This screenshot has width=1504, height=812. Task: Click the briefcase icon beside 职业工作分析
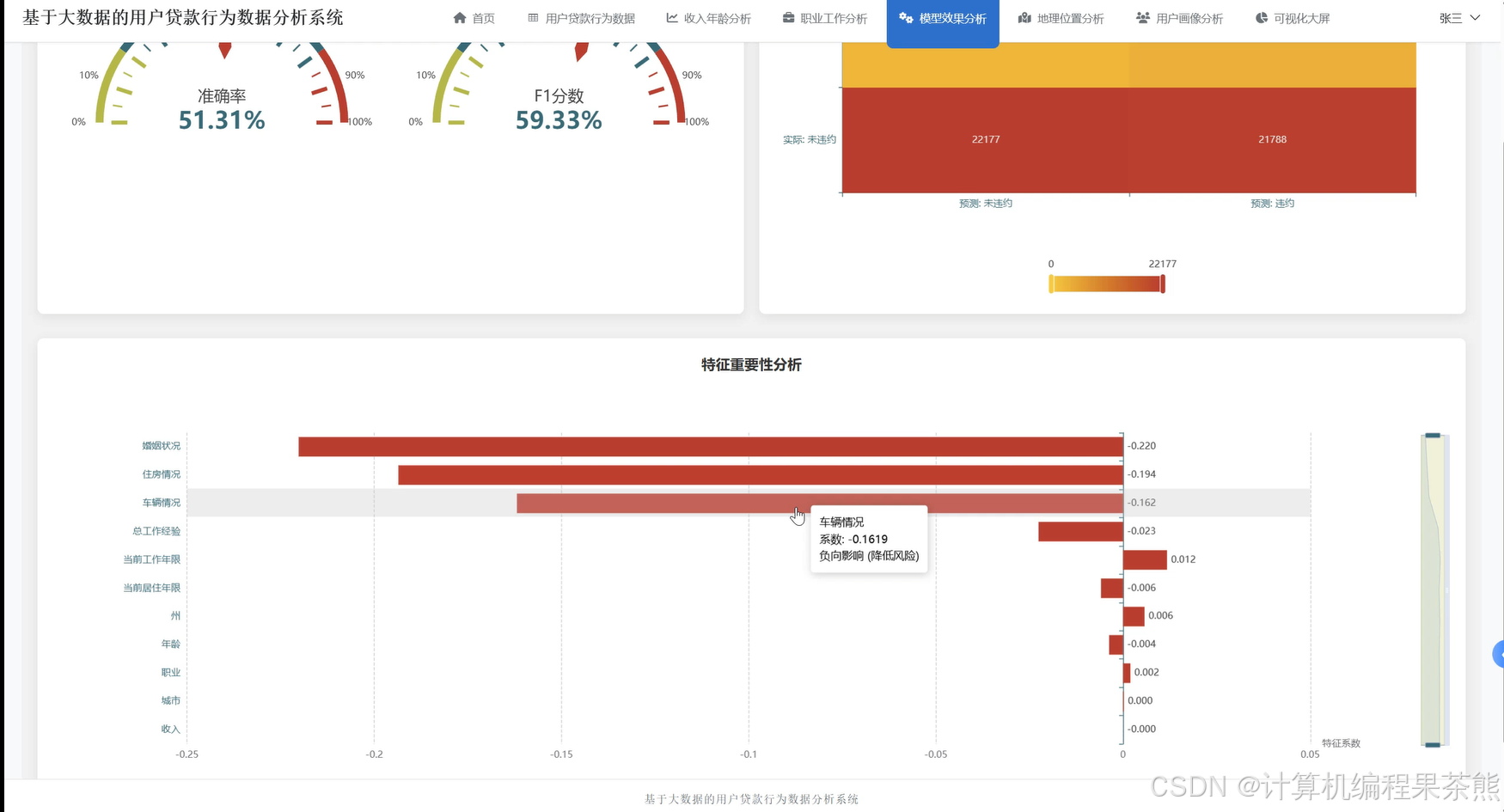click(788, 18)
